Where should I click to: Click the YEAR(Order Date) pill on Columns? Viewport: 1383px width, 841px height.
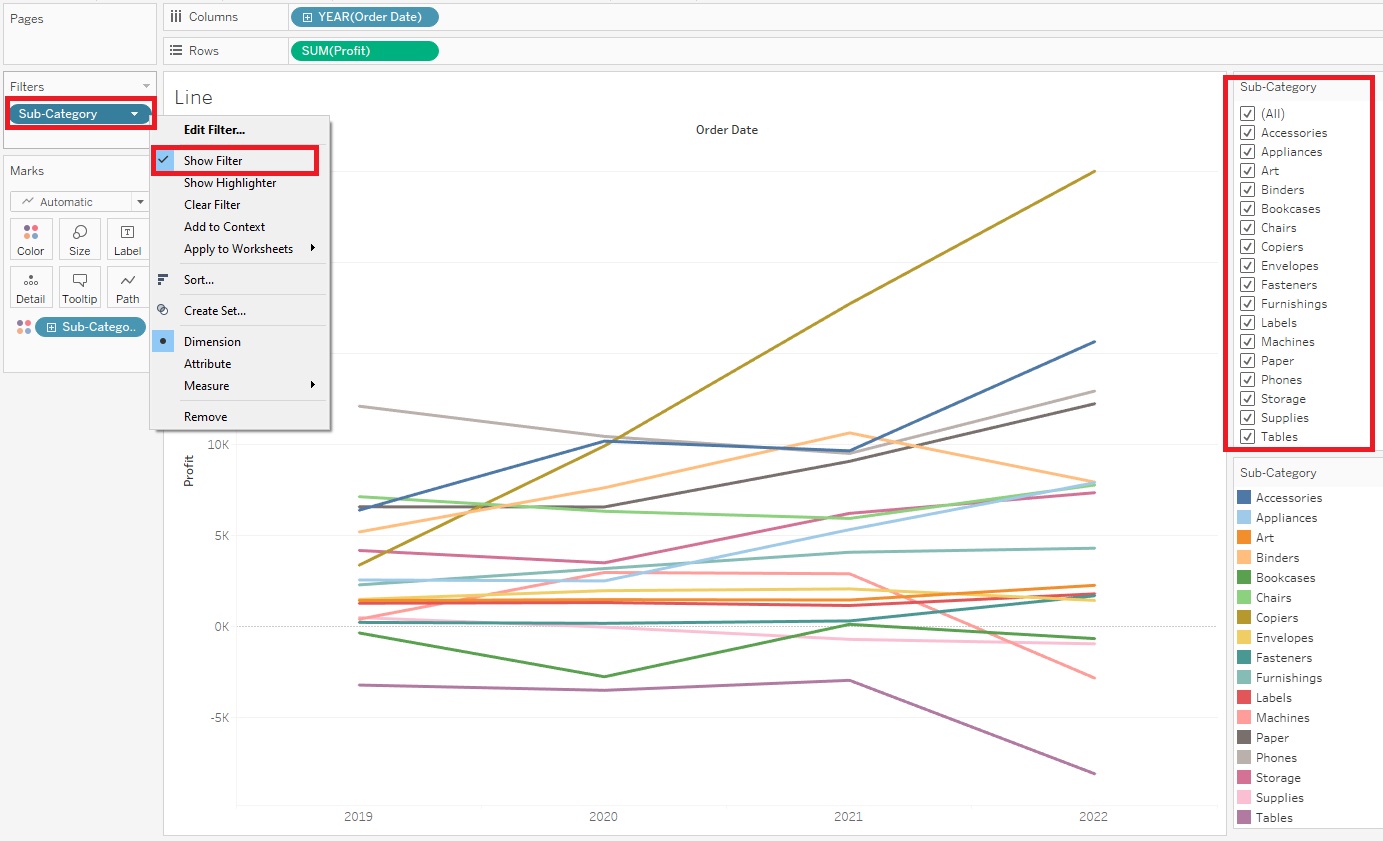364,17
